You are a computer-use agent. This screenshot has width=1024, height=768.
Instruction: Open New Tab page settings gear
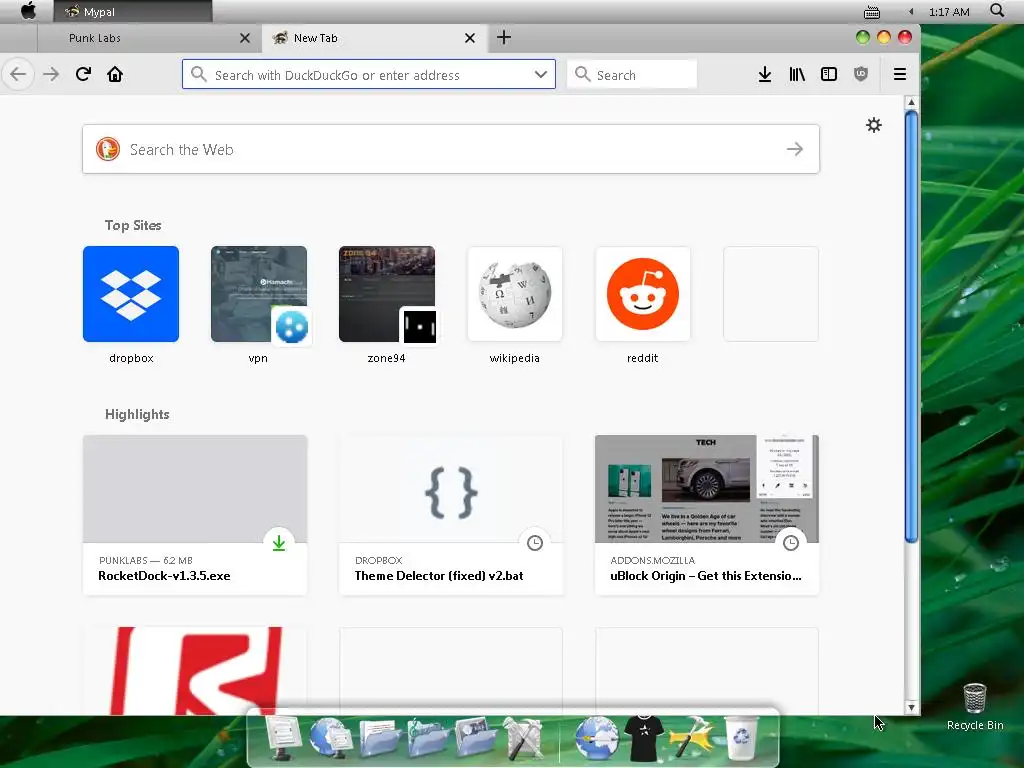874,125
